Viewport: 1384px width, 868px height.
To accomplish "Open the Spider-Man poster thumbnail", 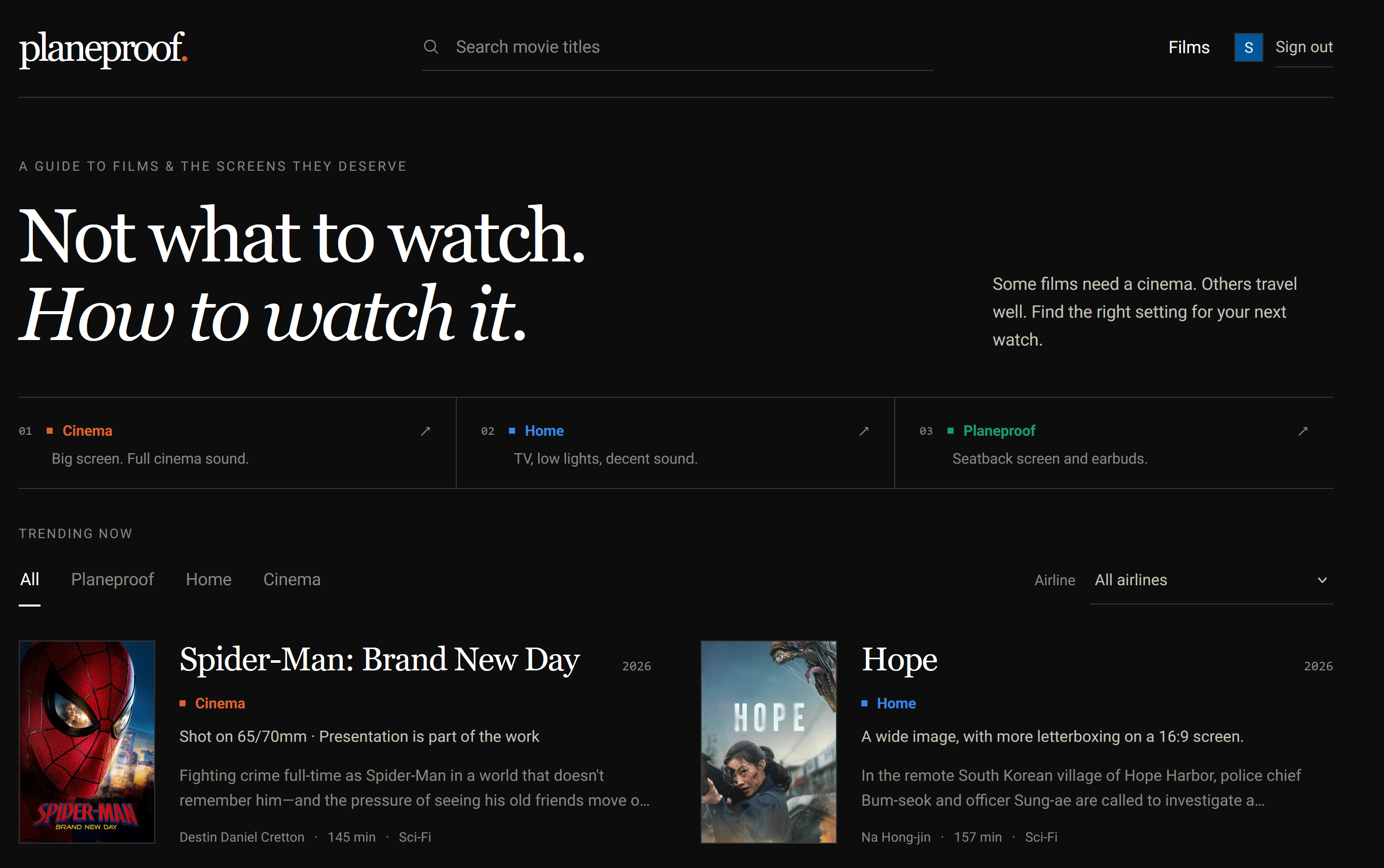I will [87, 742].
